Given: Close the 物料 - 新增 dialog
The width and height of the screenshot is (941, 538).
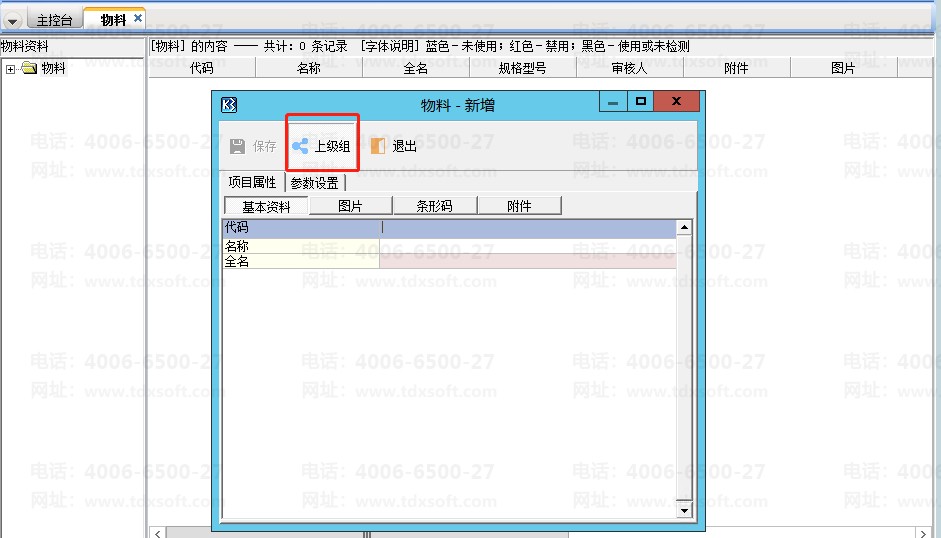Looking at the screenshot, I should tap(676, 101).
